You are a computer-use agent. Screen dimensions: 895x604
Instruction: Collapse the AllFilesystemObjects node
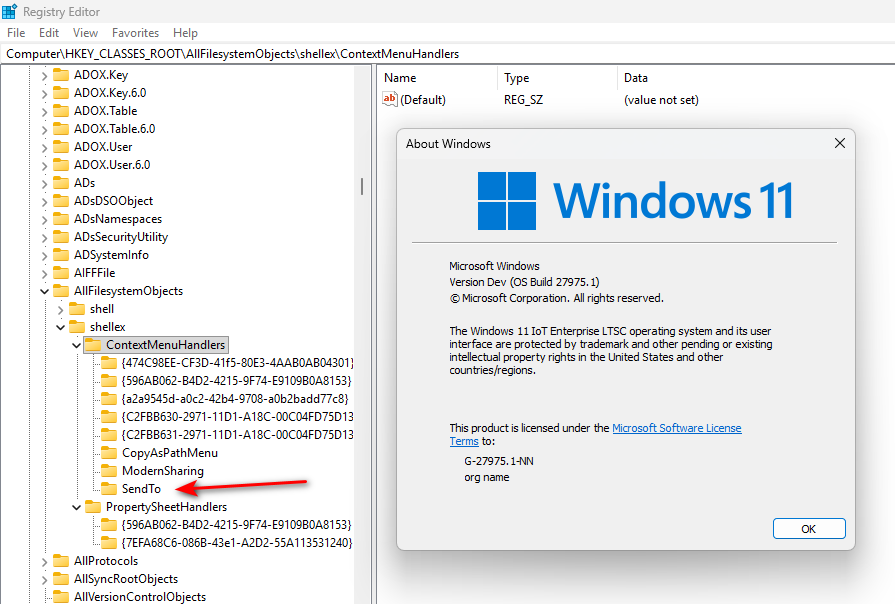click(x=45, y=291)
